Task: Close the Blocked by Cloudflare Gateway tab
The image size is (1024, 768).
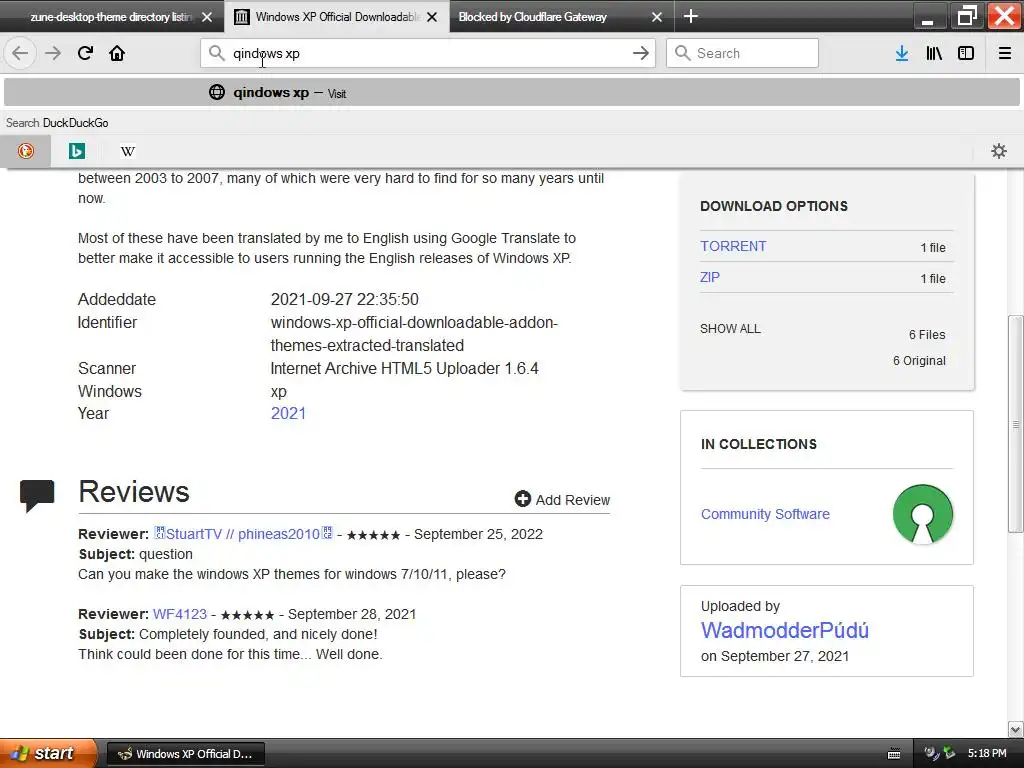Action: click(657, 17)
